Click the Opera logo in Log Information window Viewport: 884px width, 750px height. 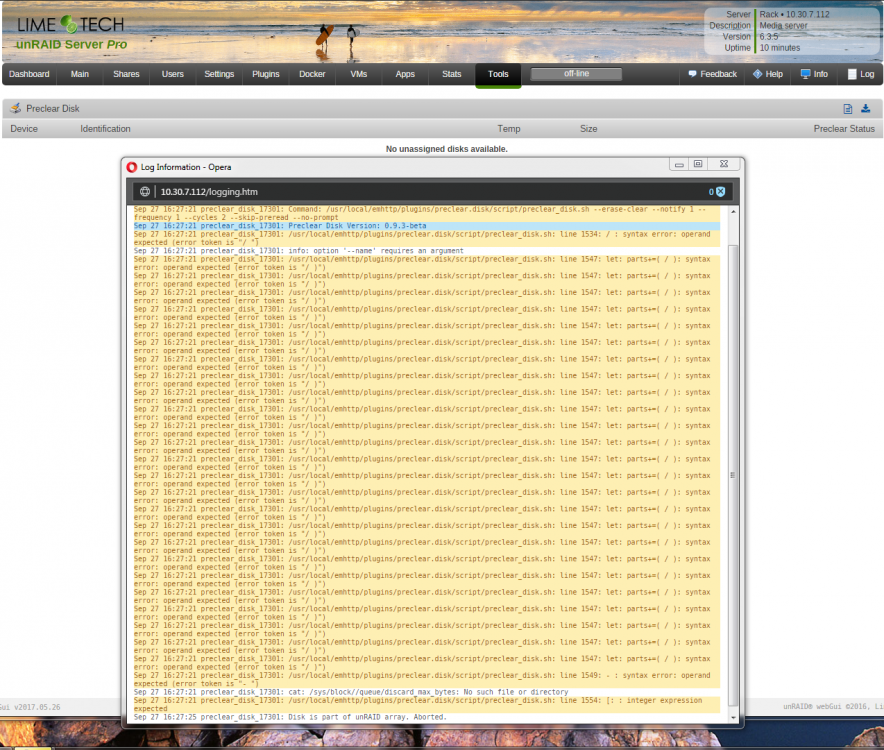(x=132, y=167)
